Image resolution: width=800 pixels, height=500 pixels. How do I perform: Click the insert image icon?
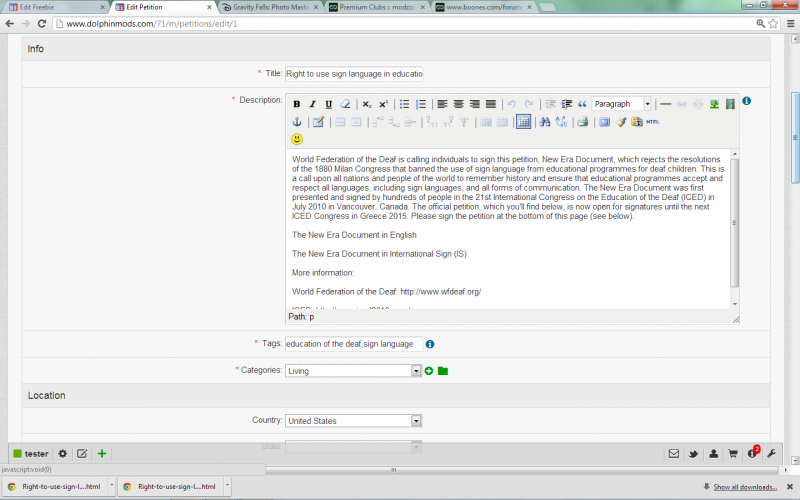[714, 104]
